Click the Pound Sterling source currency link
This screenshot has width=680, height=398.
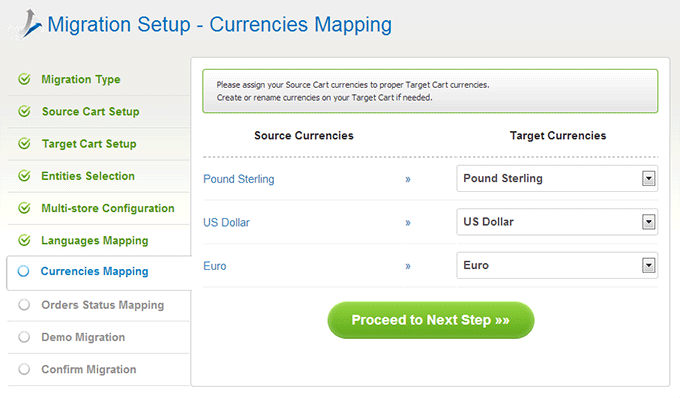(239, 179)
